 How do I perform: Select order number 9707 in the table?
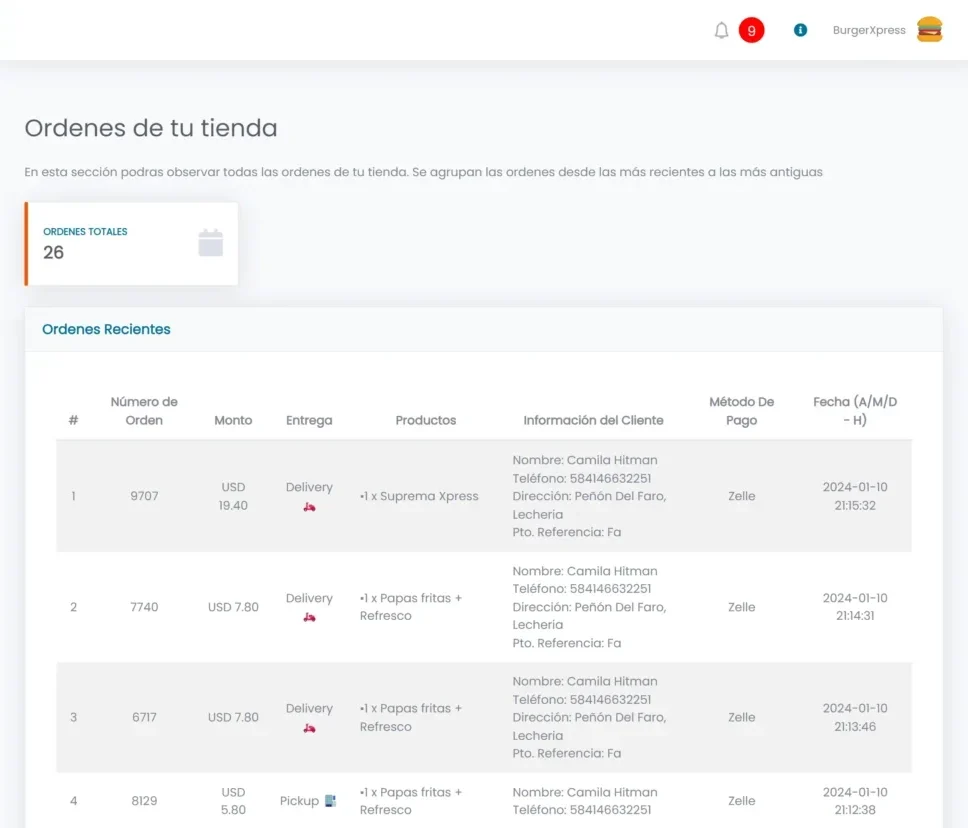click(x=144, y=496)
